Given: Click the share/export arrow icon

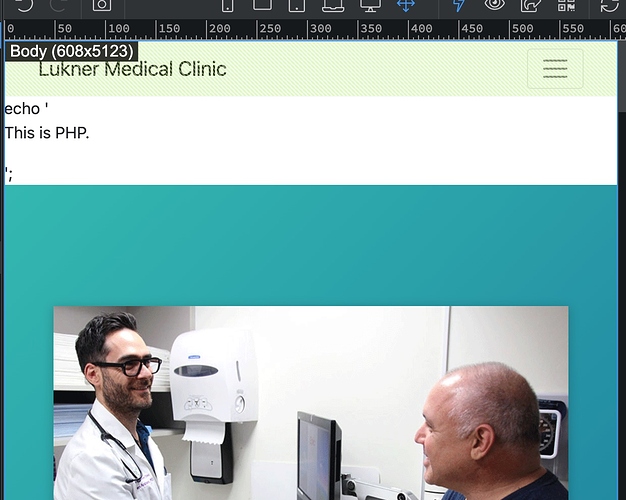Looking at the screenshot, I should click(x=531, y=5).
